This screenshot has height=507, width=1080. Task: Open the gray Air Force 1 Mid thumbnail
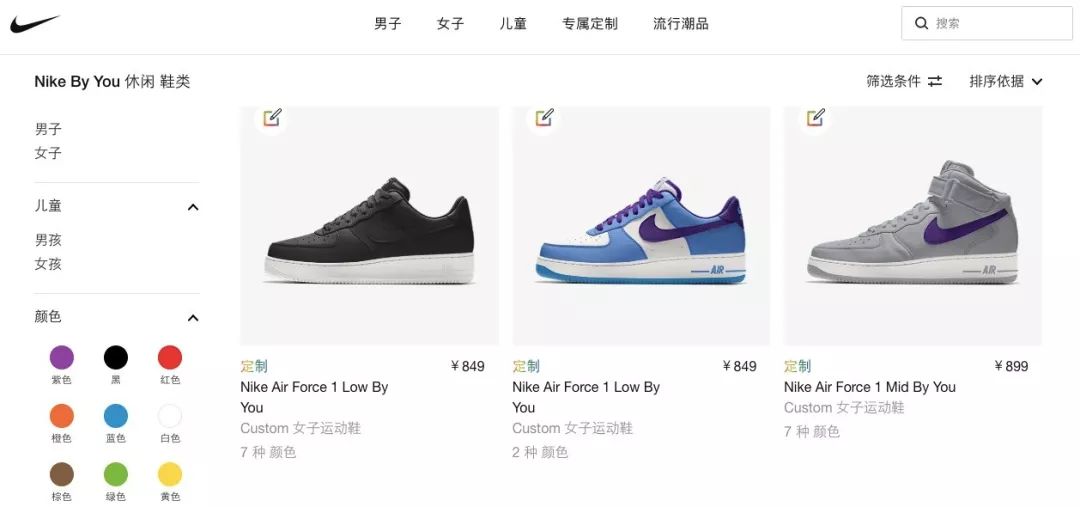coord(913,226)
